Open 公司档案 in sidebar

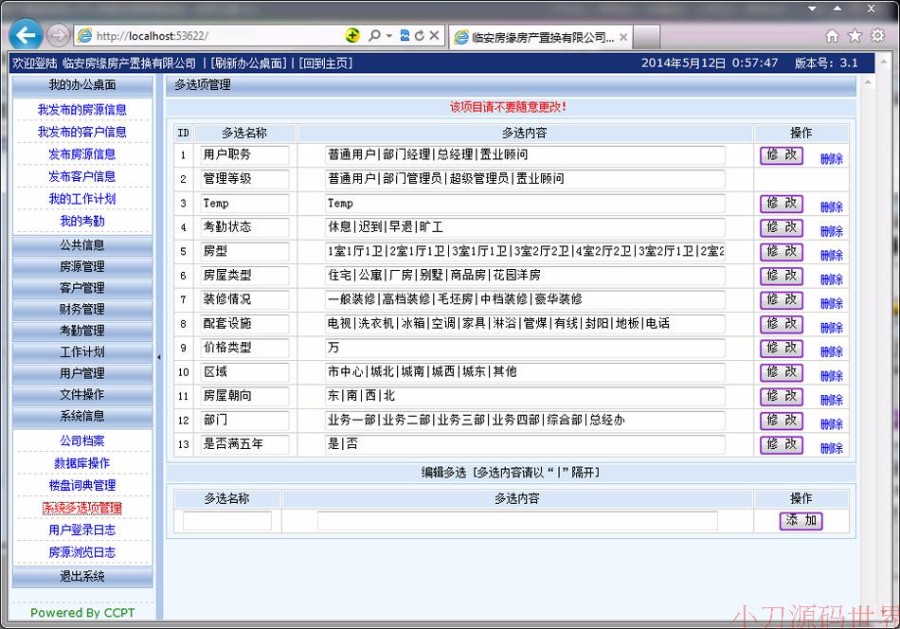82,441
